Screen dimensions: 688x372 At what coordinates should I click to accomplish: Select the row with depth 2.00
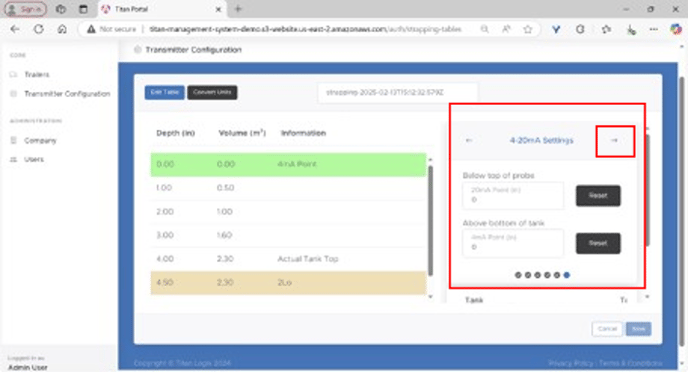click(x=288, y=211)
